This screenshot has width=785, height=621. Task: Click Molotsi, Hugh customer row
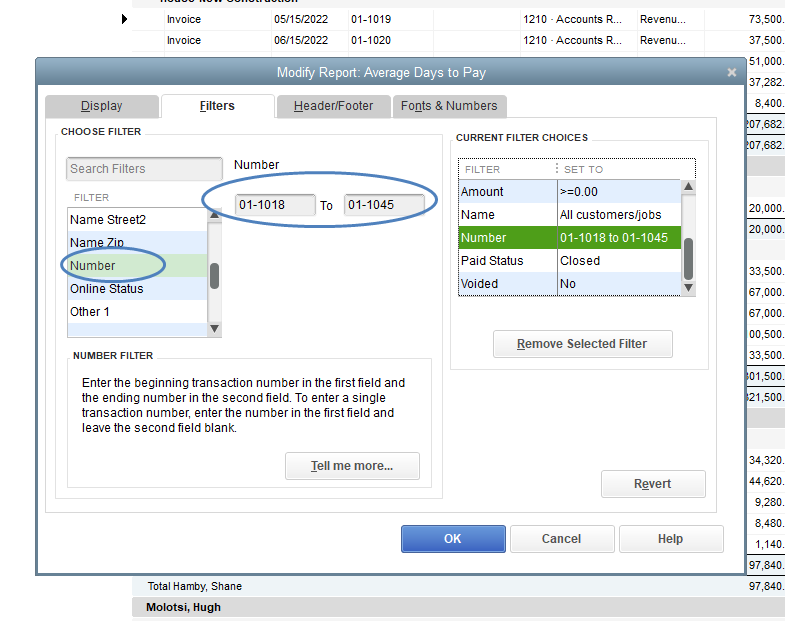458,607
